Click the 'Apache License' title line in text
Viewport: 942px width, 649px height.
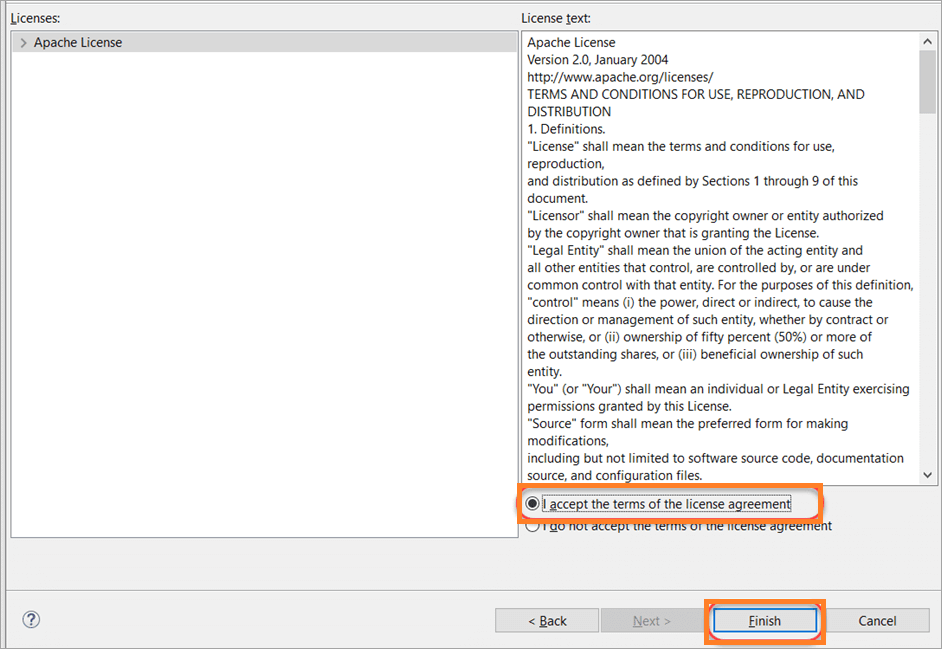pyautogui.click(x=571, y=42)
